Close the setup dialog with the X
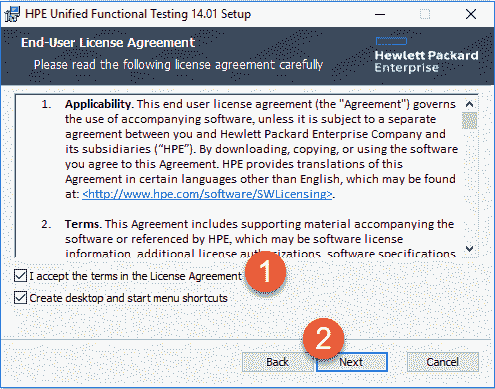Screen dimensions: 495x389 click(x=471, y=14)
